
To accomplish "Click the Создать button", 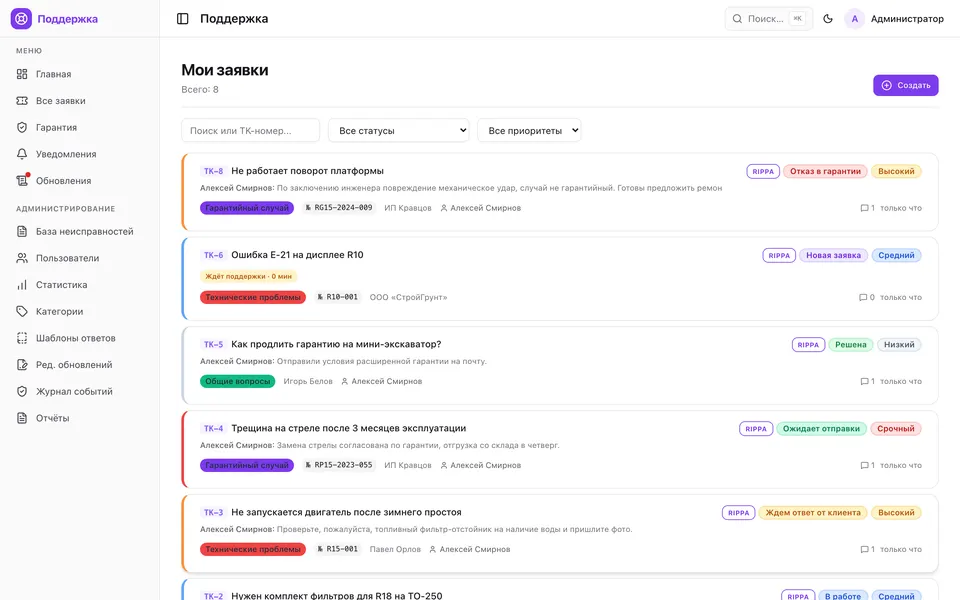I will coord(906,85).
